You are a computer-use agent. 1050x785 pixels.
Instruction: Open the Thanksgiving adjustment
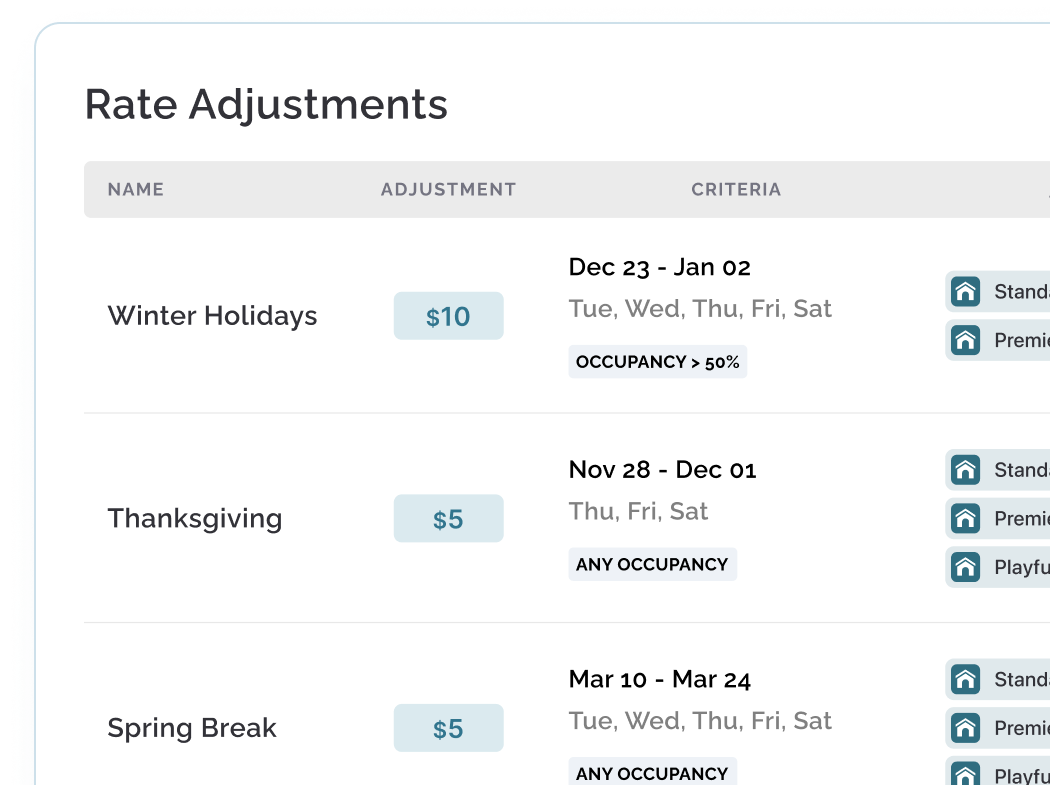click(x=195, y=518)
